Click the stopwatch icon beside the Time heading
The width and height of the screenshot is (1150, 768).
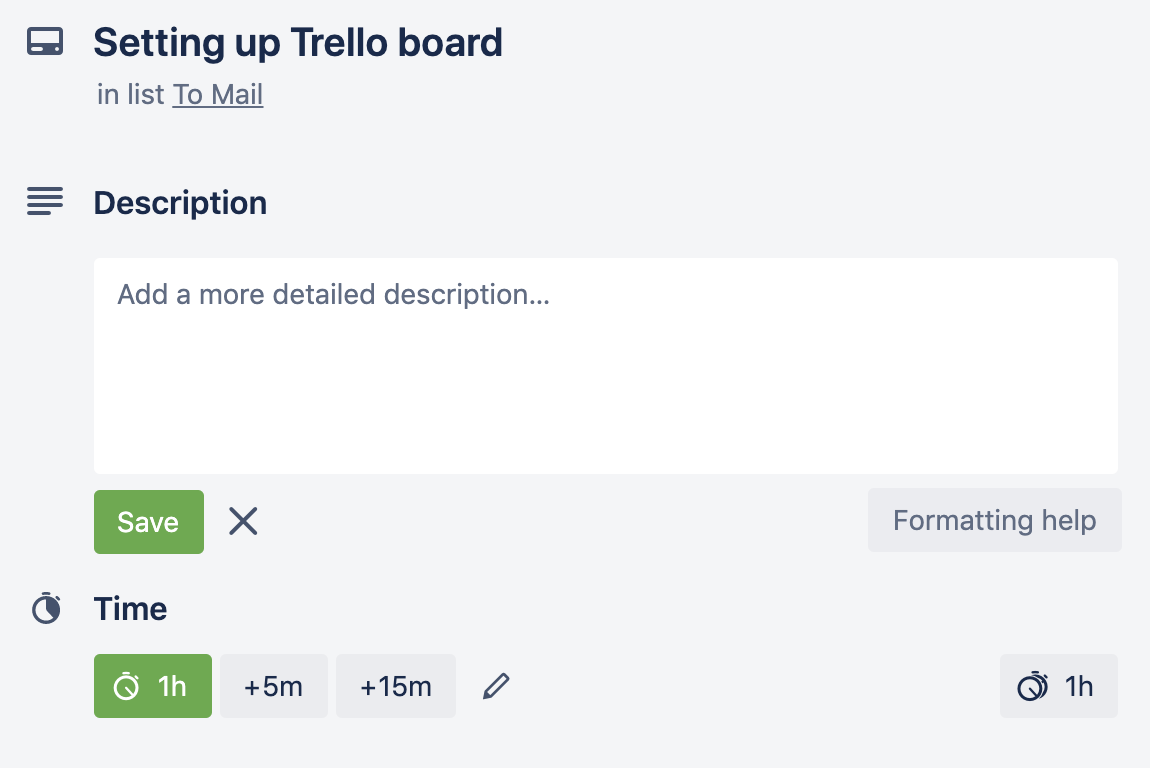[46, 609]
